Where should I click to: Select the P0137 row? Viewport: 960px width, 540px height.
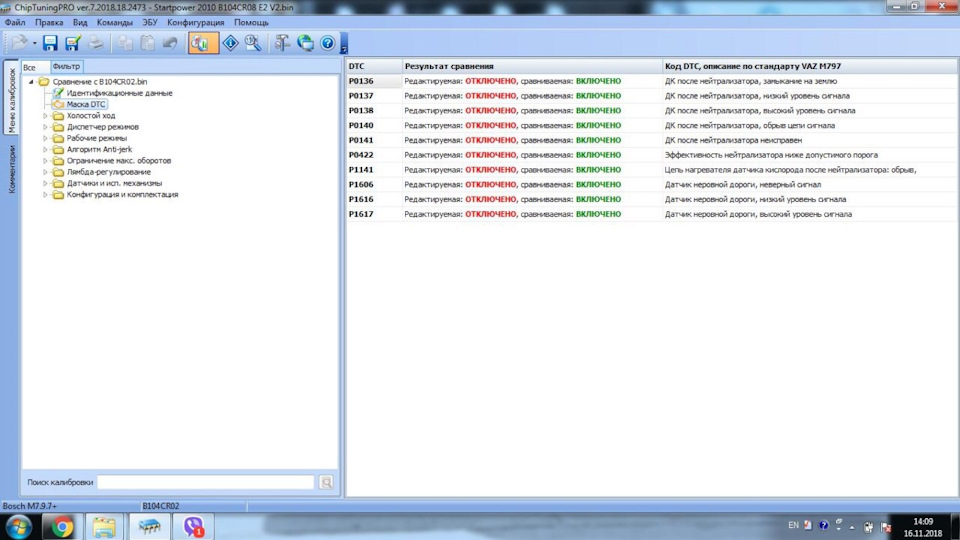(652, 96)
